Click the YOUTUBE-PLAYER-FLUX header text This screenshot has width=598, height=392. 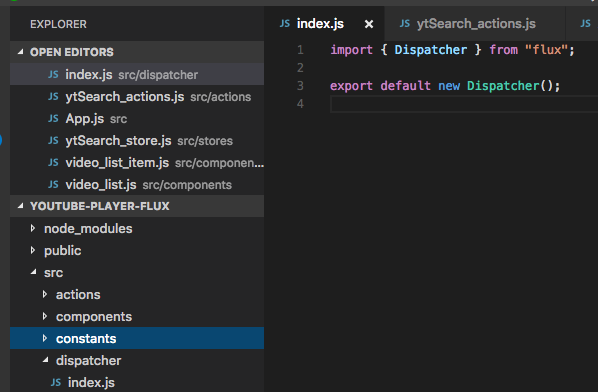pyautogui.click(x=100, y=206)
